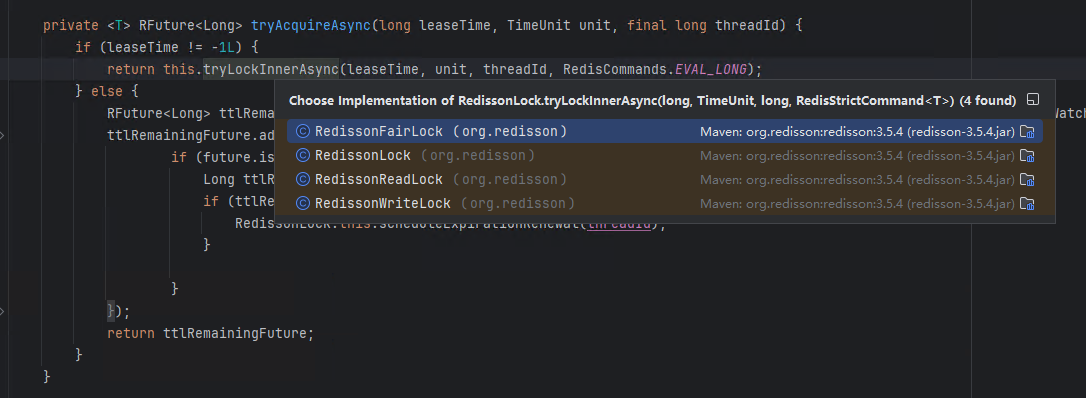The image size is (1086, 398).
Task: Click the library jar icon on RedissonReadLock row
Action: 1027,180
